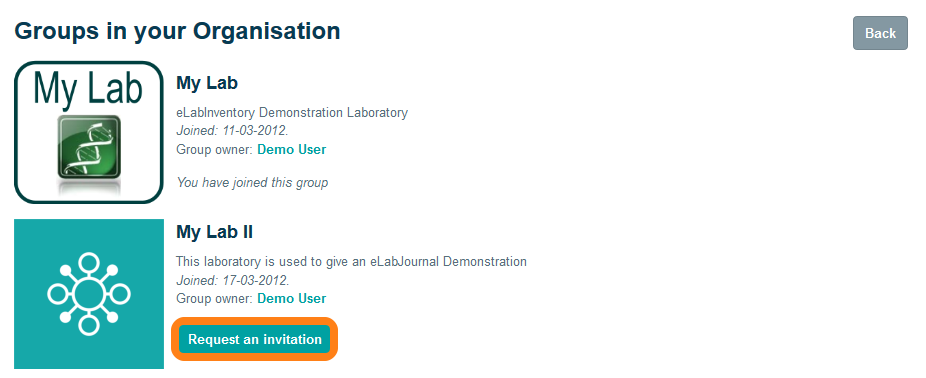Open the My Lab II group heading
The height and width of the screenshot is (378, 926).
(214, 232)
